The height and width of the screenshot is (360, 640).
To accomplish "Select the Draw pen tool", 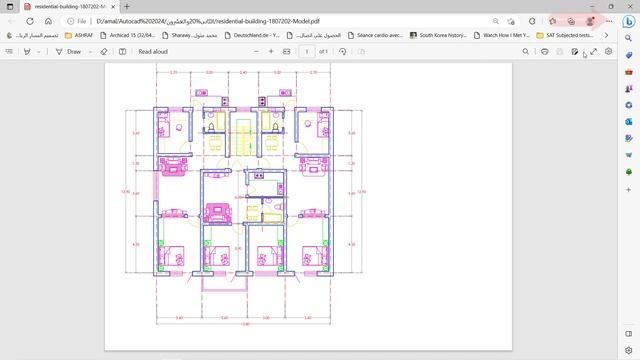I will (x=69, y=51).
